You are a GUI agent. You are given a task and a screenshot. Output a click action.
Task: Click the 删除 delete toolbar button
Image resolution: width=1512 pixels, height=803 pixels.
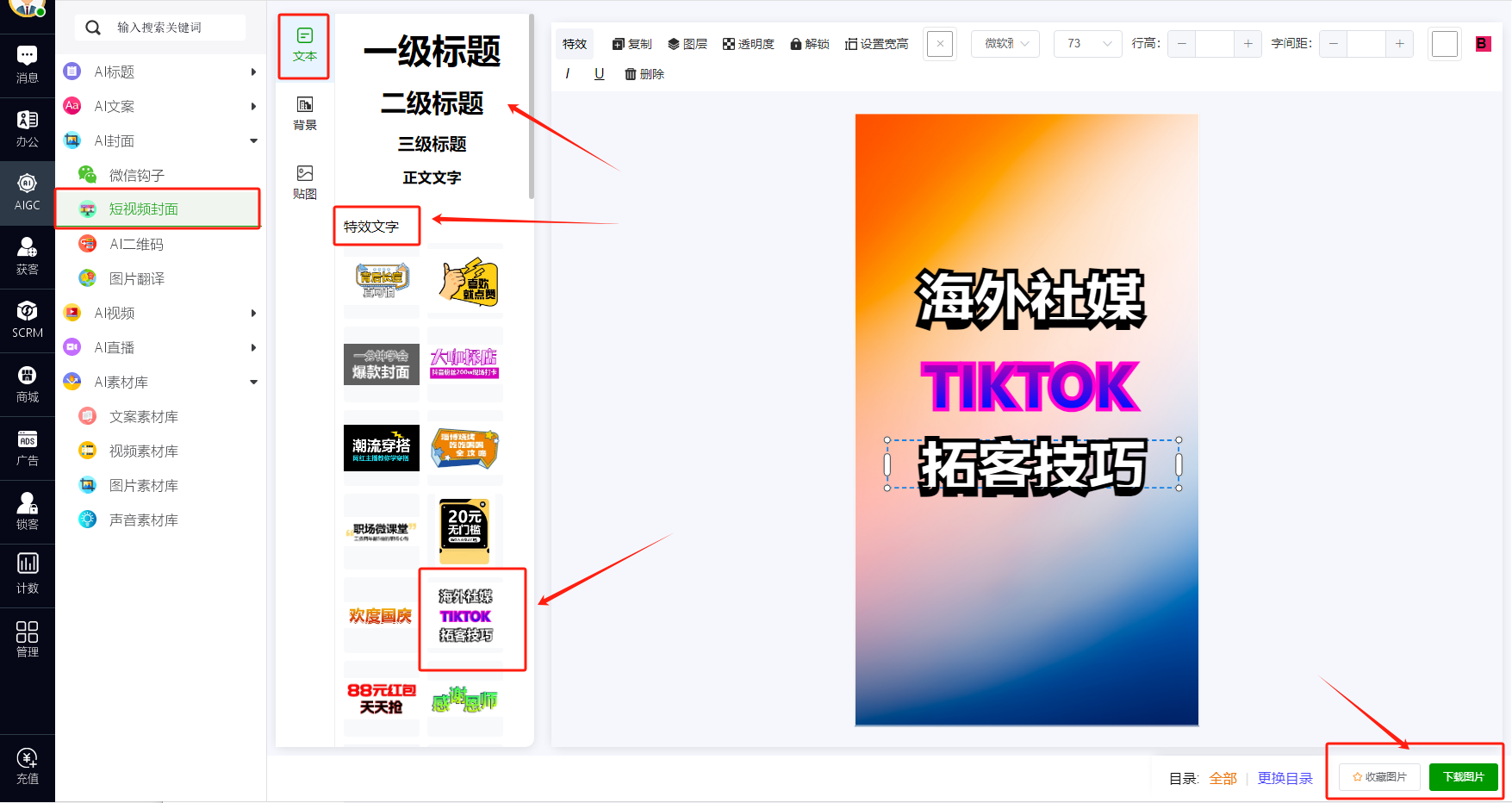click(644, 74)
